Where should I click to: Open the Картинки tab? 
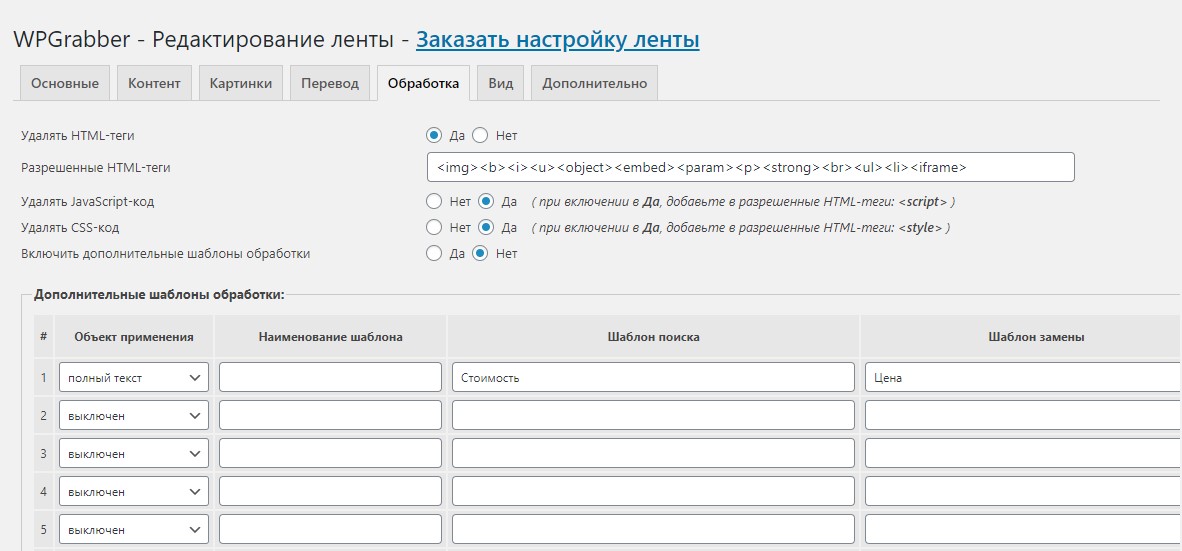[x=240, y=83]
